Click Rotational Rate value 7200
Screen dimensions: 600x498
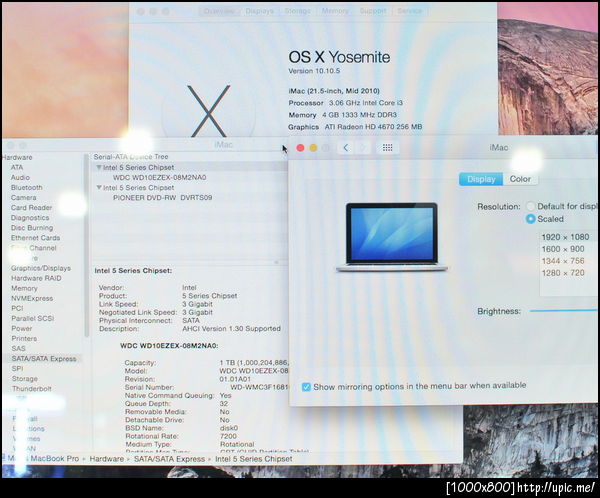[228, 436]
